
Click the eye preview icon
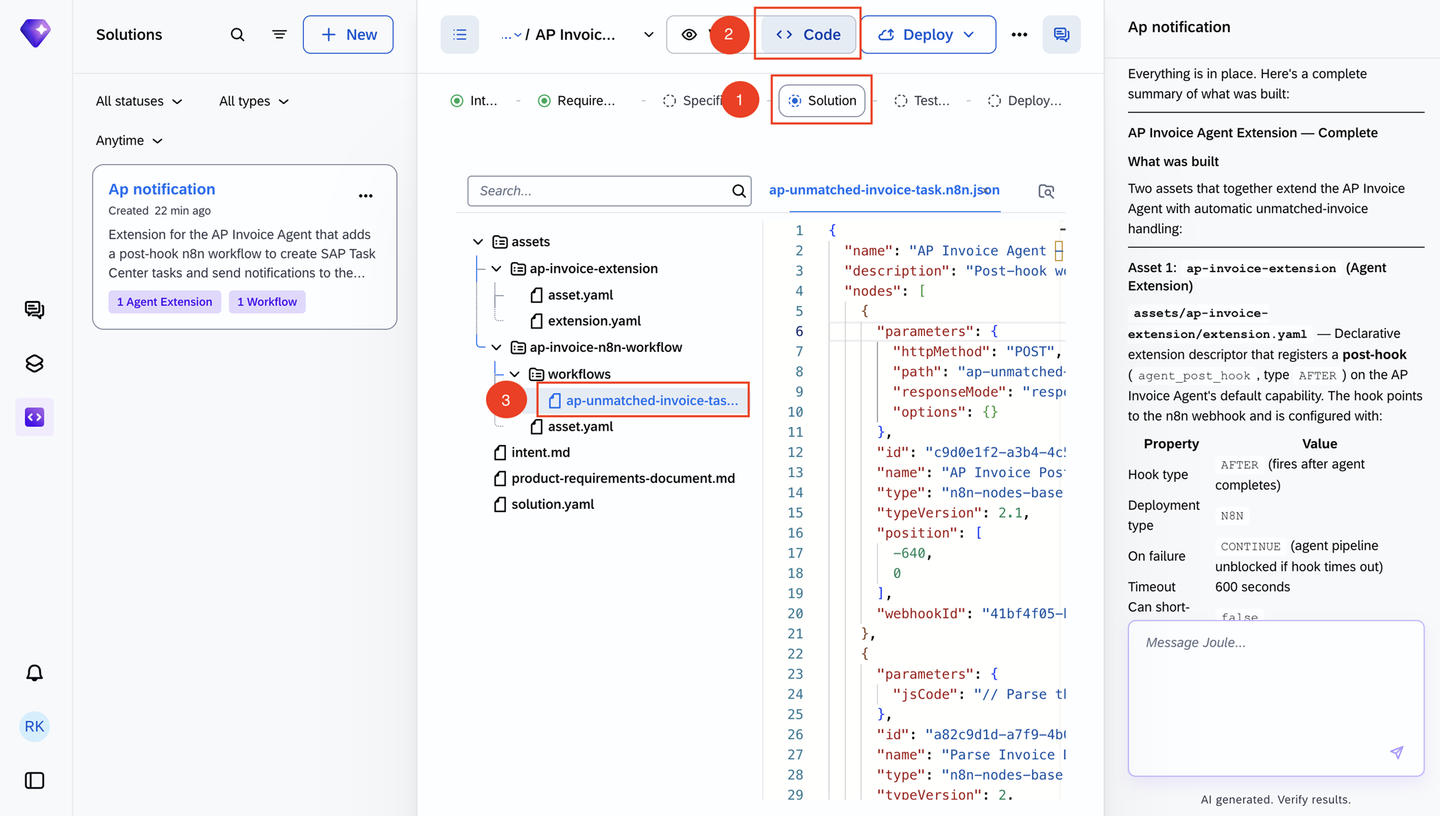(x=689, y=34)
